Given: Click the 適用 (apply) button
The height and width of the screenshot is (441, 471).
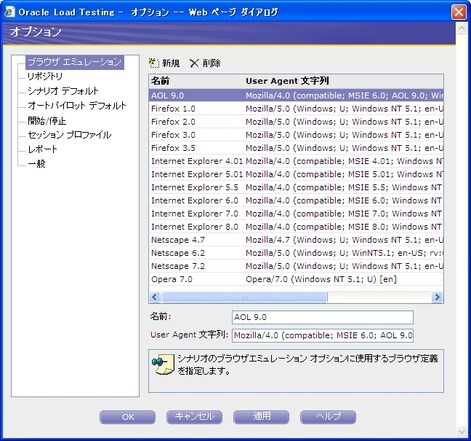Looking at the screenshot, I should coord(261,417).
